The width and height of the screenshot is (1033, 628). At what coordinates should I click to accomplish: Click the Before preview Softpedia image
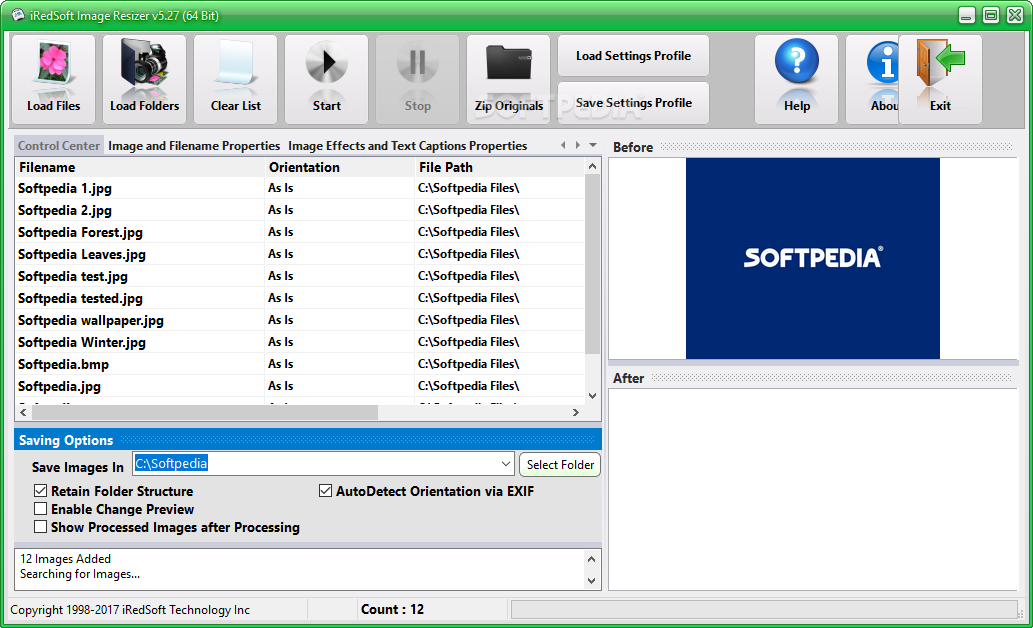click(x=812, y=258)
